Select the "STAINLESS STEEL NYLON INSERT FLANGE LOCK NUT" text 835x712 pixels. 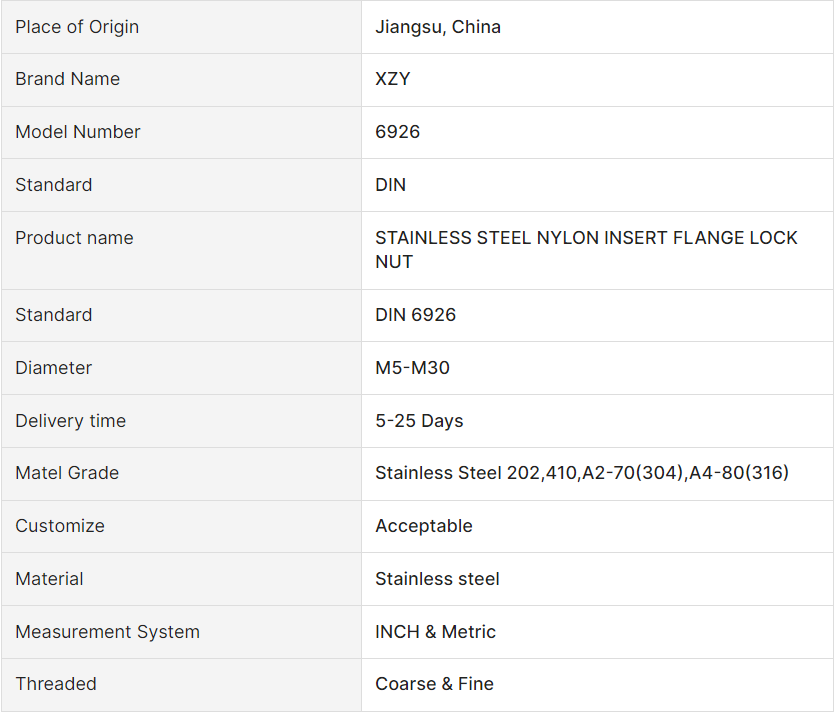(x=586, y=250)
